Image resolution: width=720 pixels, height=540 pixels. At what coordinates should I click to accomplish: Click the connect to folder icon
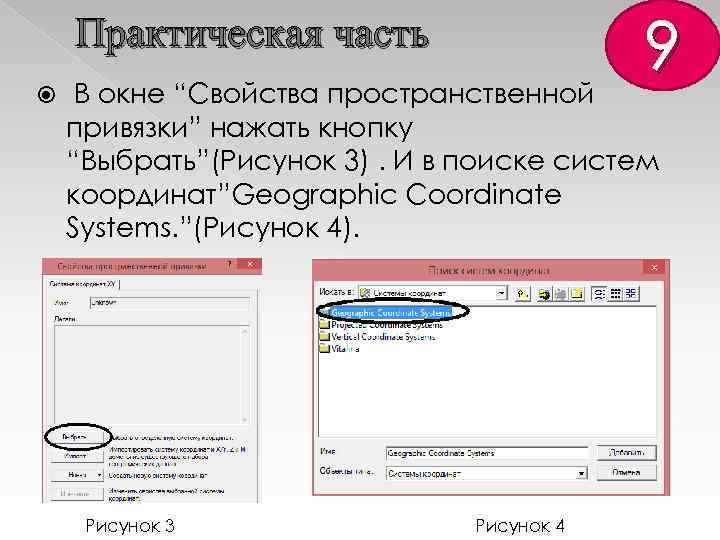pos(544,294)
